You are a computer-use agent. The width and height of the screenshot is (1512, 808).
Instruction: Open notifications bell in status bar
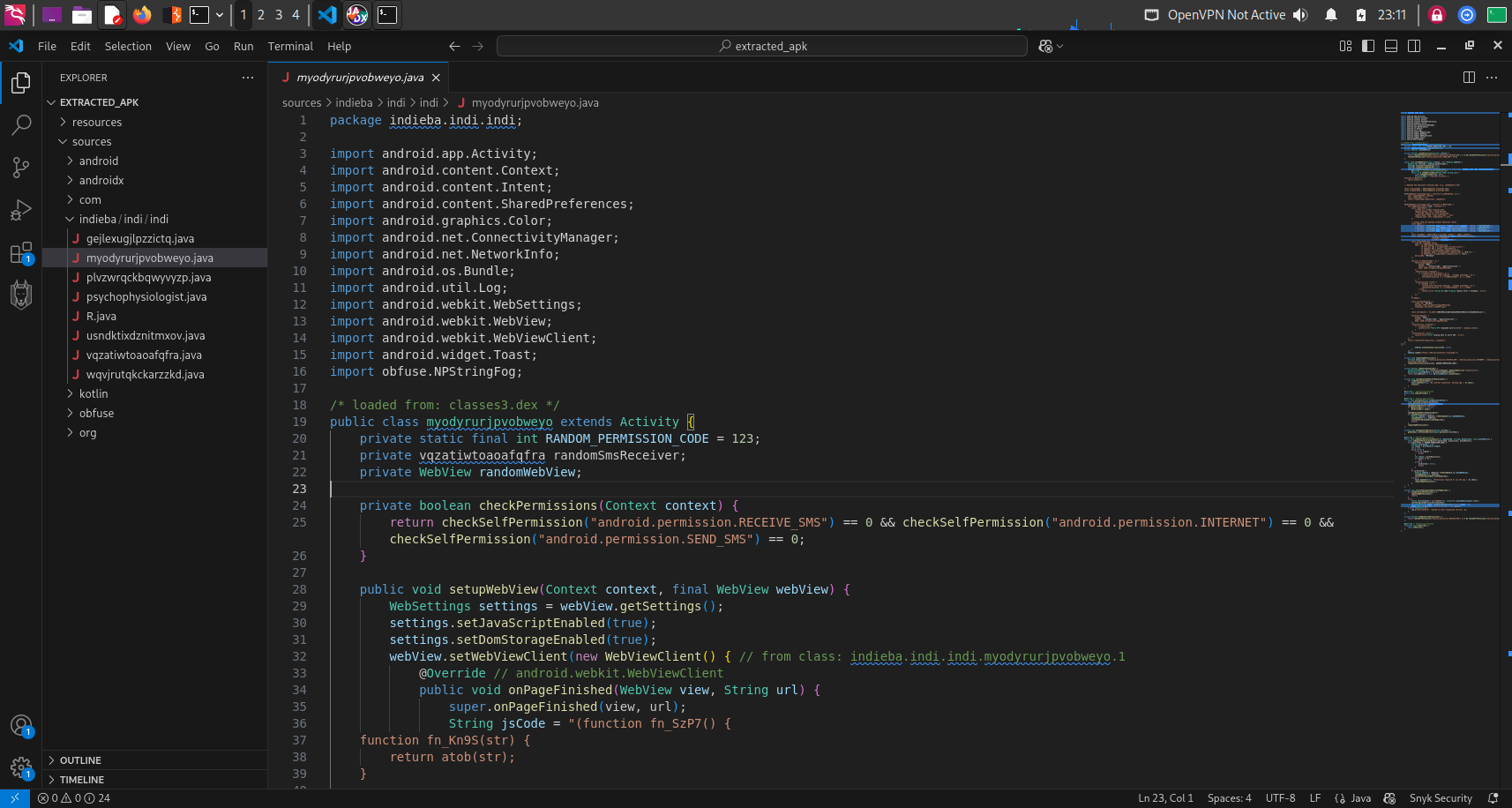tap(1493, 798)
